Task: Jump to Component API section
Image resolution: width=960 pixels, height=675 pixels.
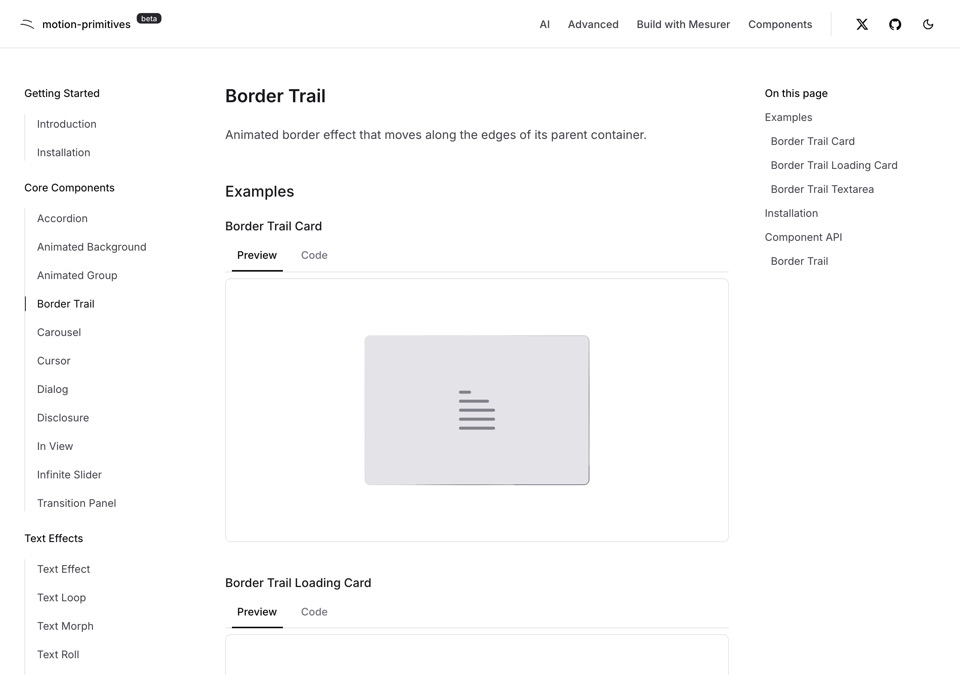Action: (x=803, y=237)
